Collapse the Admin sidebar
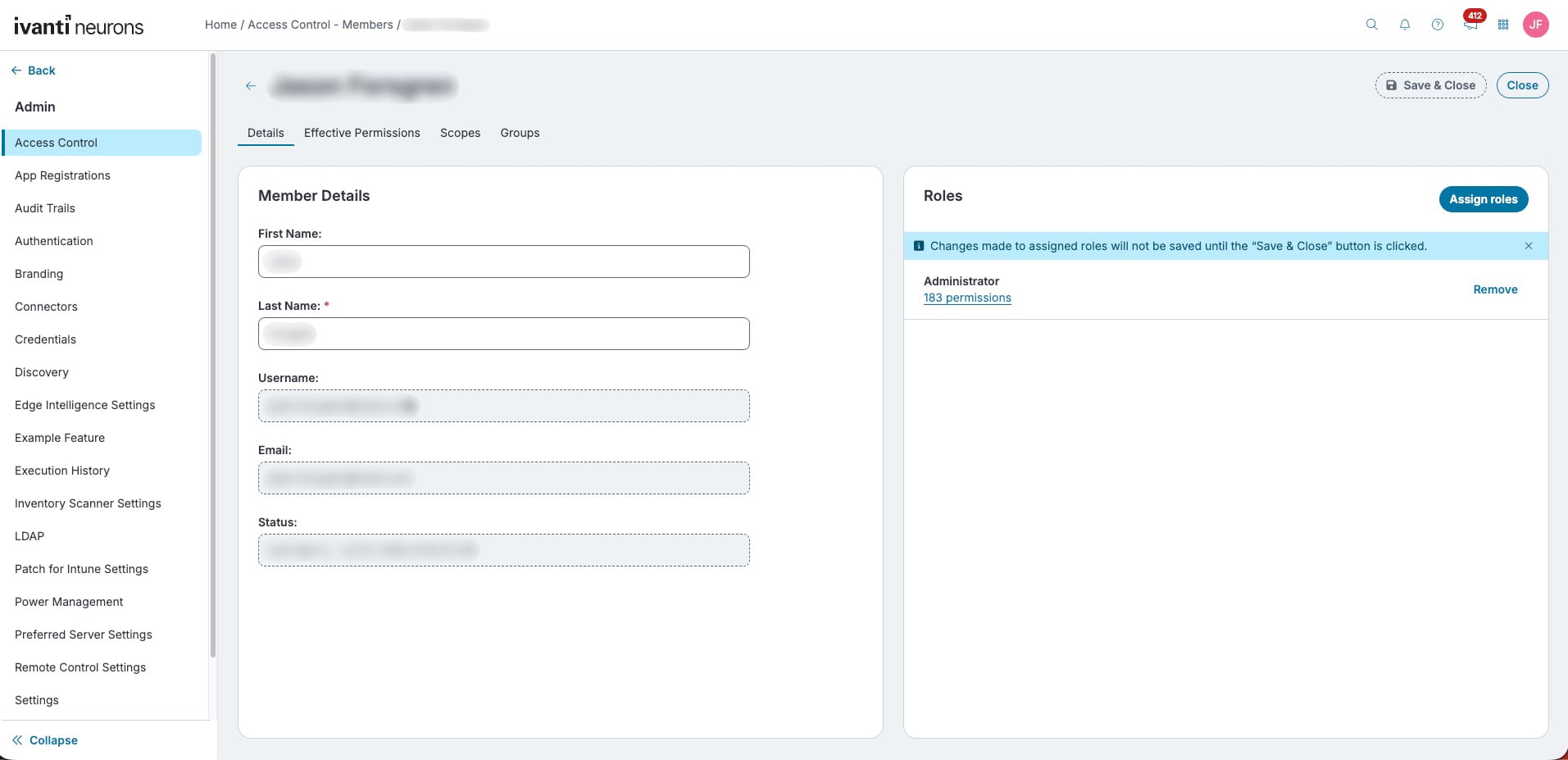The width and height of the screenshot is (1568, 760). tap(45, 740)
